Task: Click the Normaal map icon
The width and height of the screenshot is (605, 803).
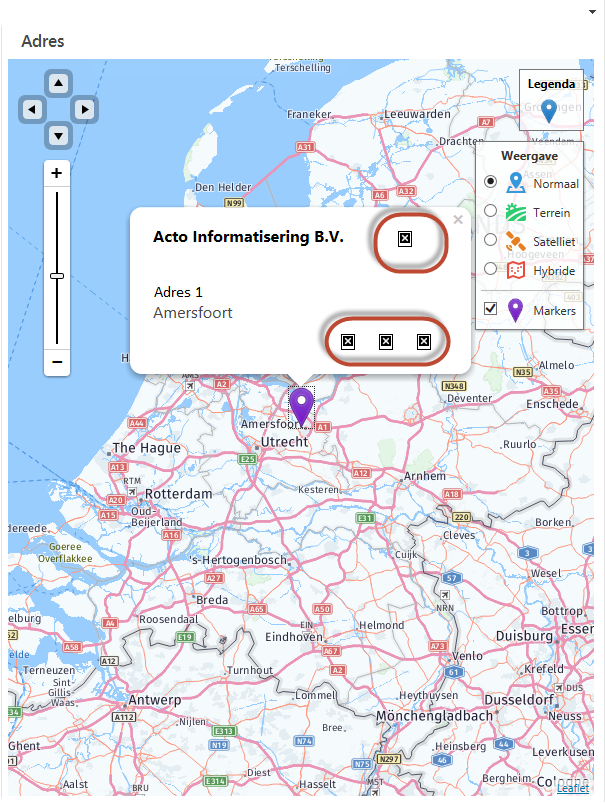Action: click(515, 183)
